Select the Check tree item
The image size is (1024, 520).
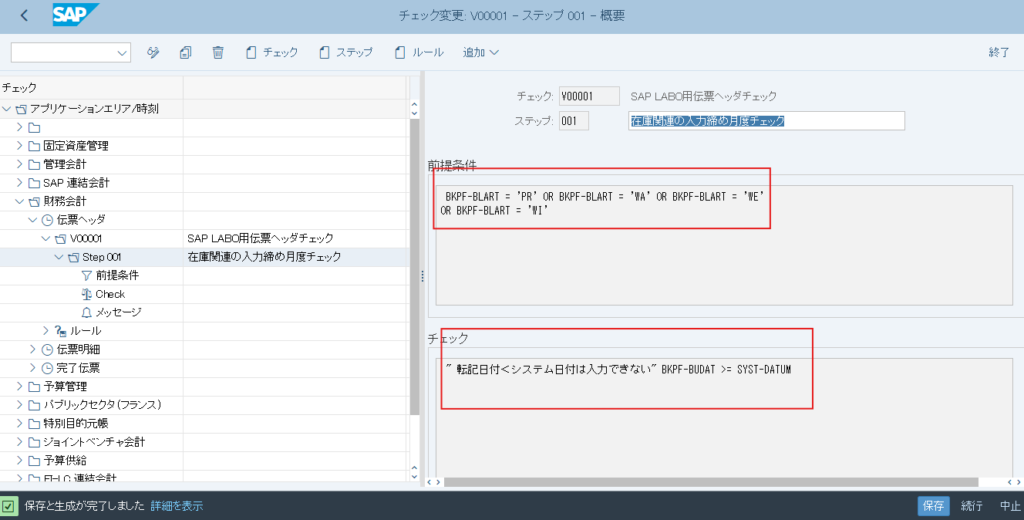pos(110,294)
